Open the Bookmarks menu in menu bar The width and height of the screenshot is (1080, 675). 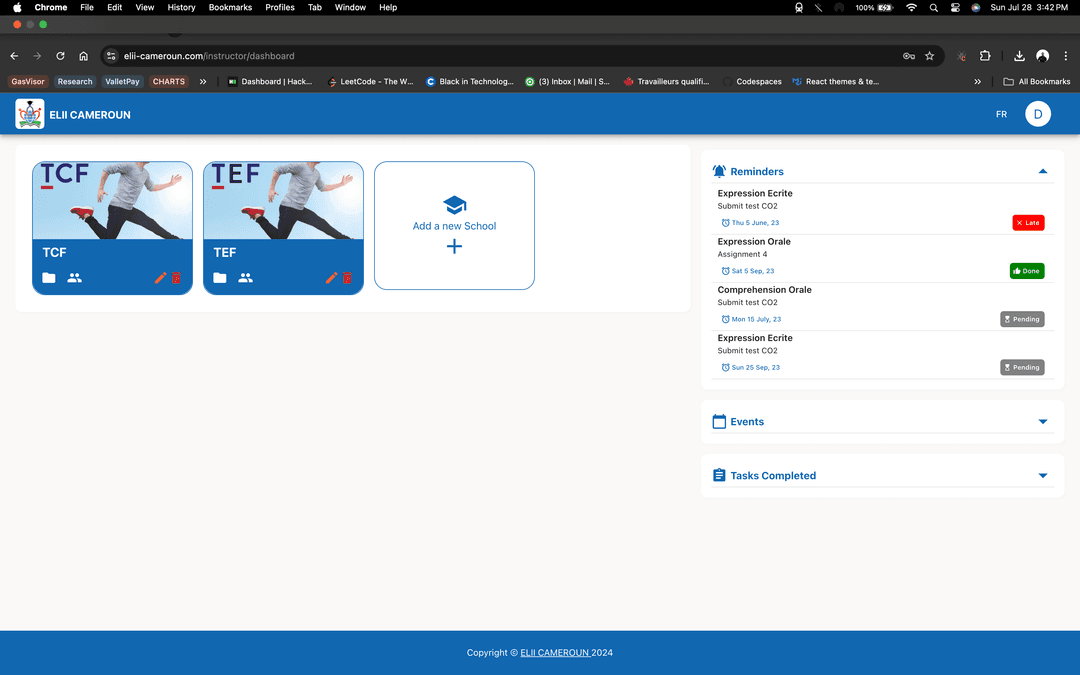click(x=230, y=7)
